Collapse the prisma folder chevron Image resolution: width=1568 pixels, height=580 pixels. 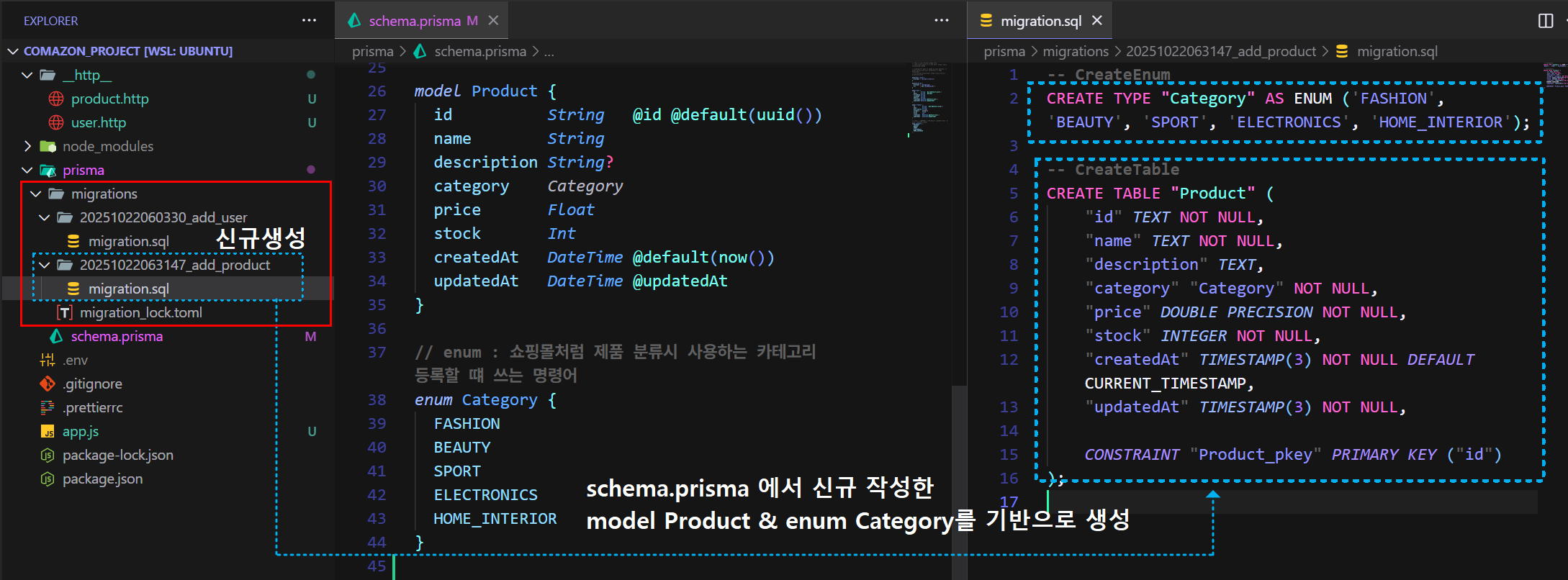coord(27,170)
